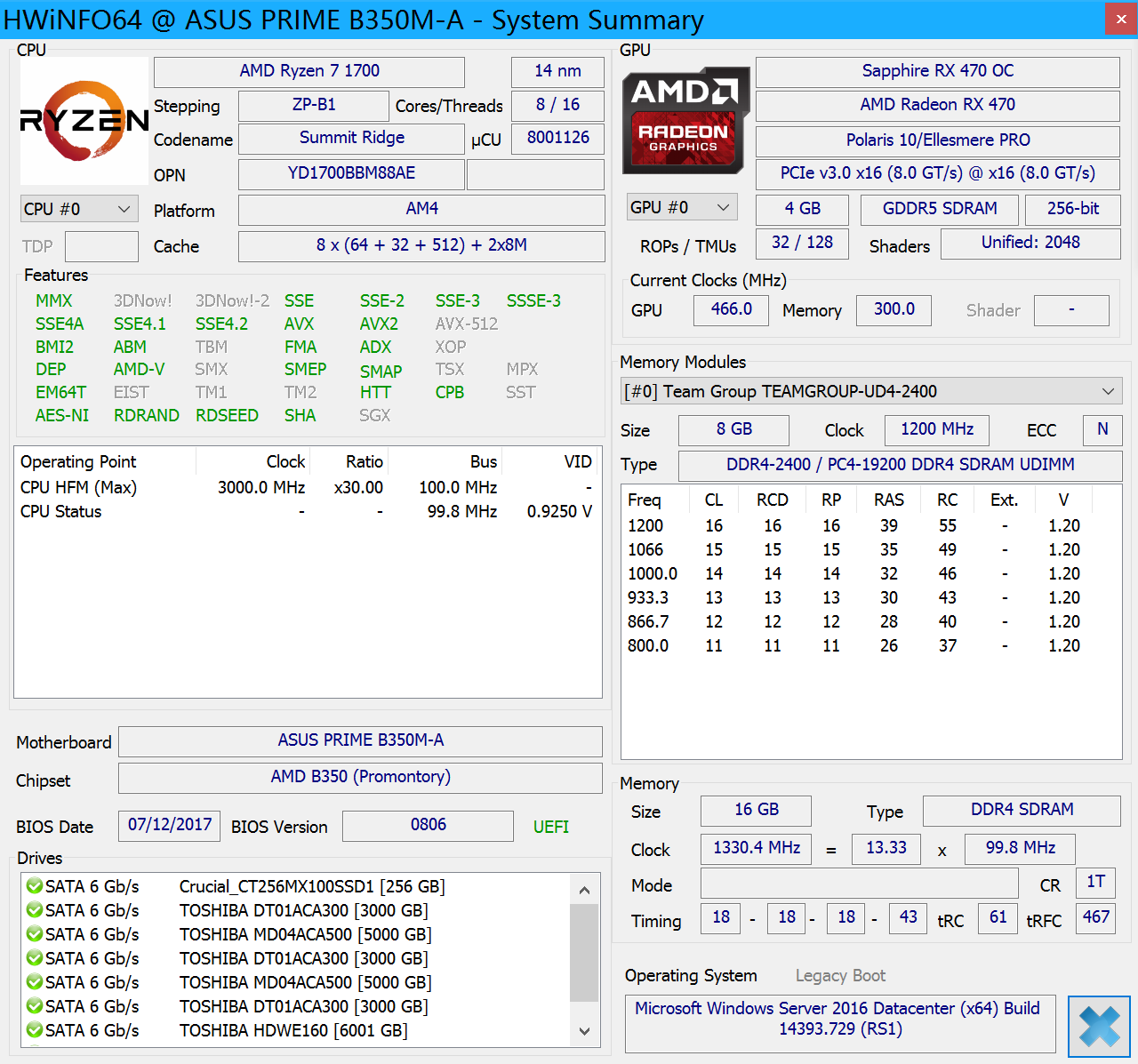Click the Legacy Boot label
The width and height of the screenshot is (1138, 1064).
pyautogui.click(x=840, y=976)
